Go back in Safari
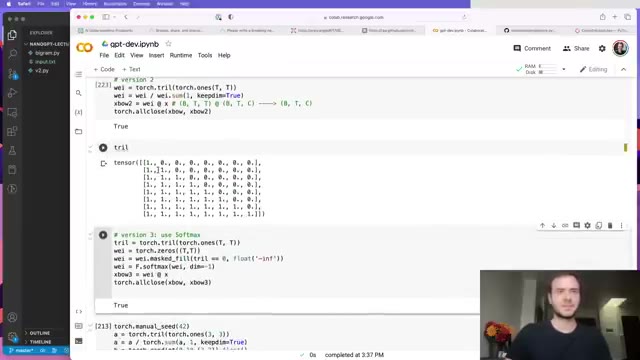Screen dimensions: 640x360 pos(126,17)
